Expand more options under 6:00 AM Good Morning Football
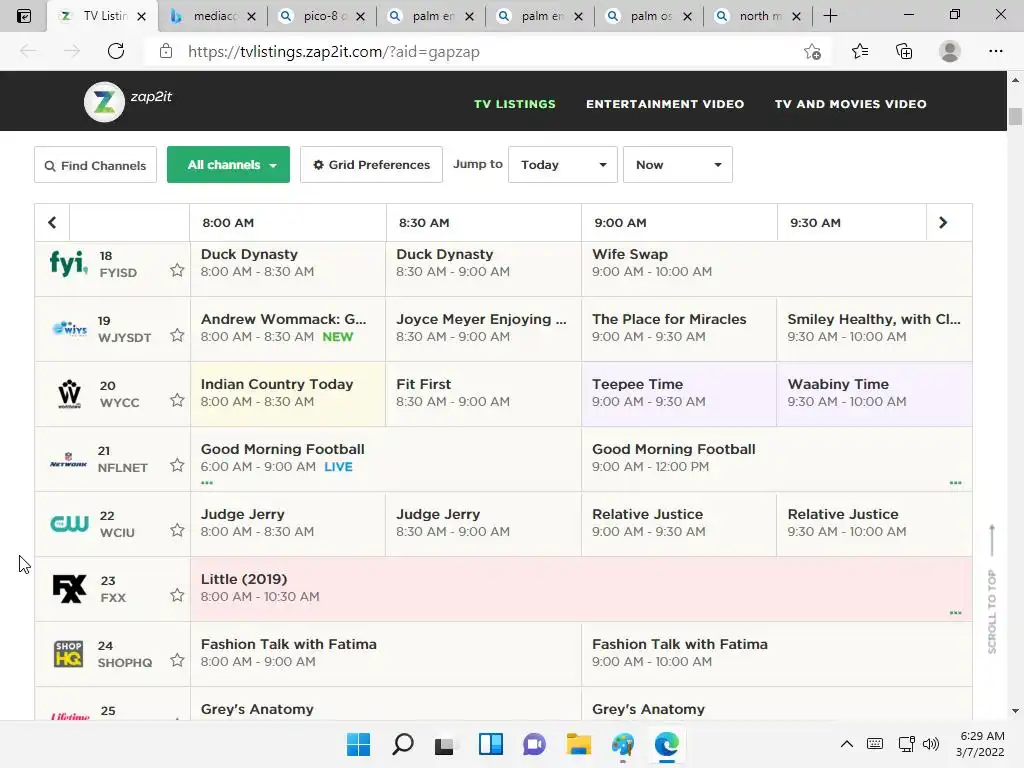Screen dimensions: 1024x768 207,483
